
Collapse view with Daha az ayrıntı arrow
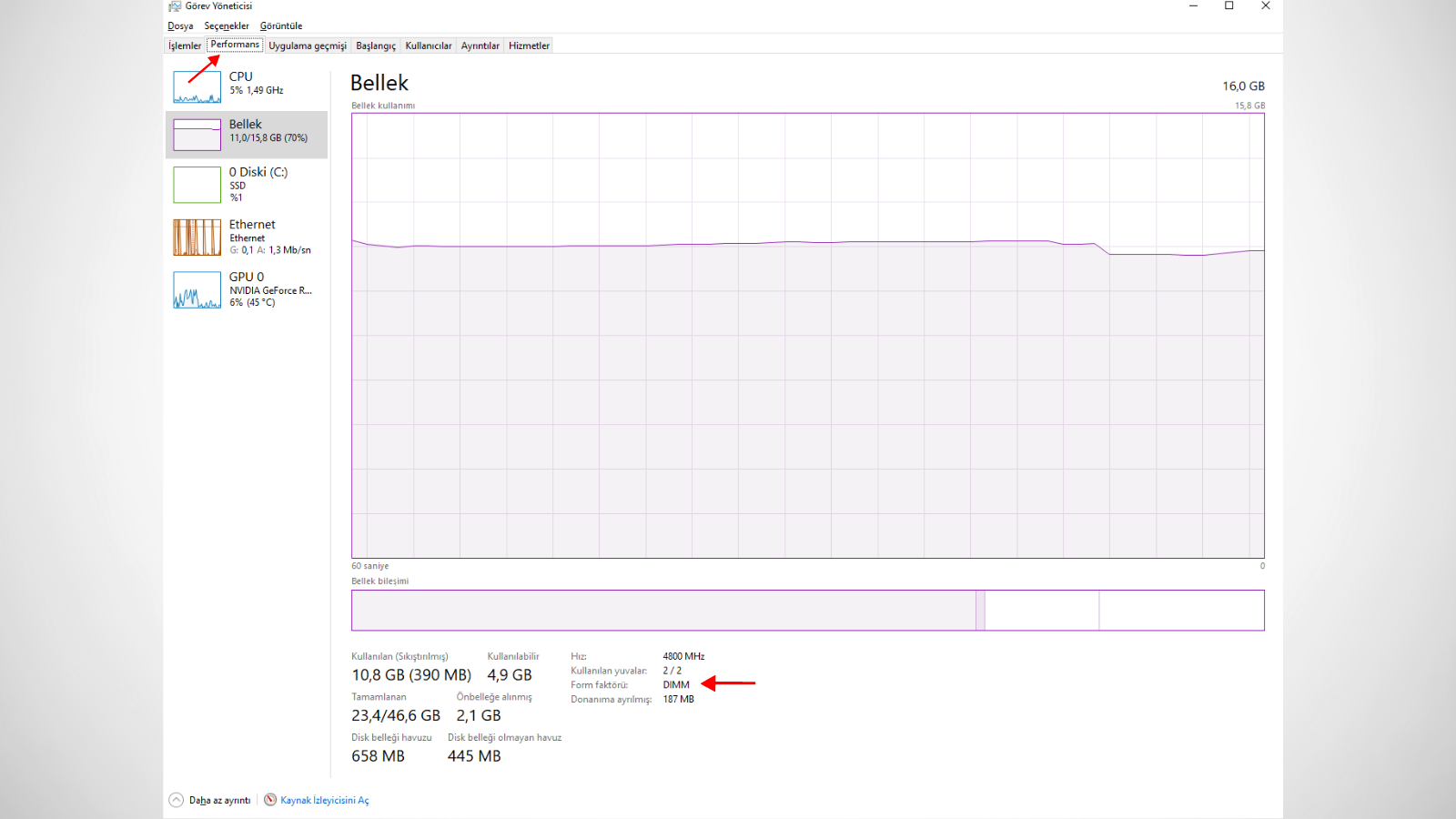tap(177, 800)
